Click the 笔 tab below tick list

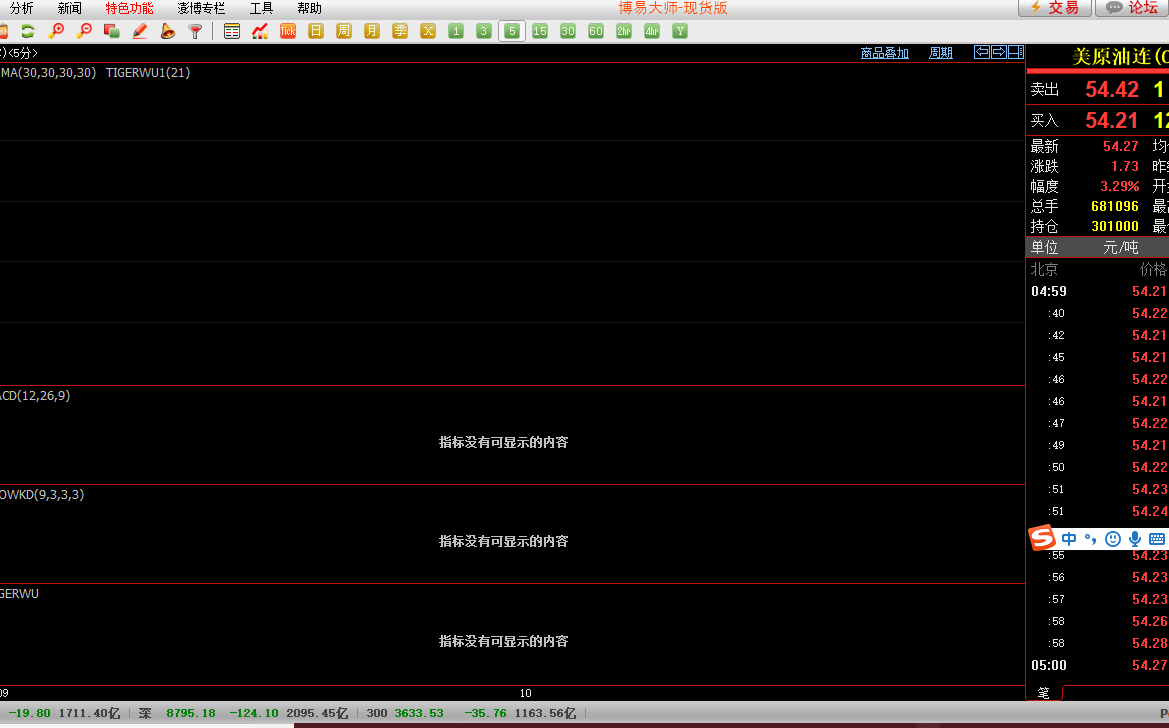click(x=1043, y=692)
